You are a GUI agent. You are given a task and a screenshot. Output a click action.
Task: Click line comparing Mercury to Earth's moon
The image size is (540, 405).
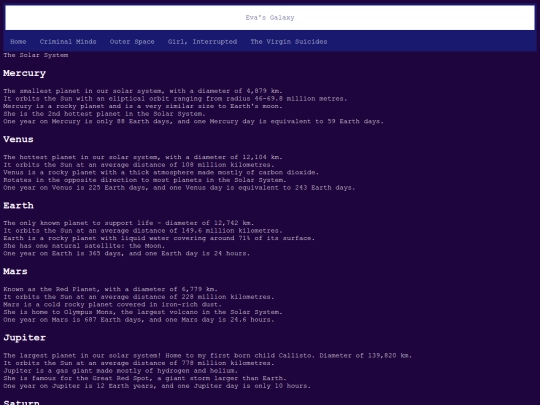(x=143, y=106)
